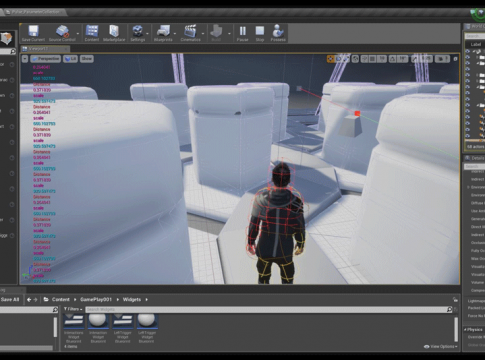The height and width of the screenshot is (360, 485).
Task: Expand the Show viewport flags menu
Action: pos(87,59)
